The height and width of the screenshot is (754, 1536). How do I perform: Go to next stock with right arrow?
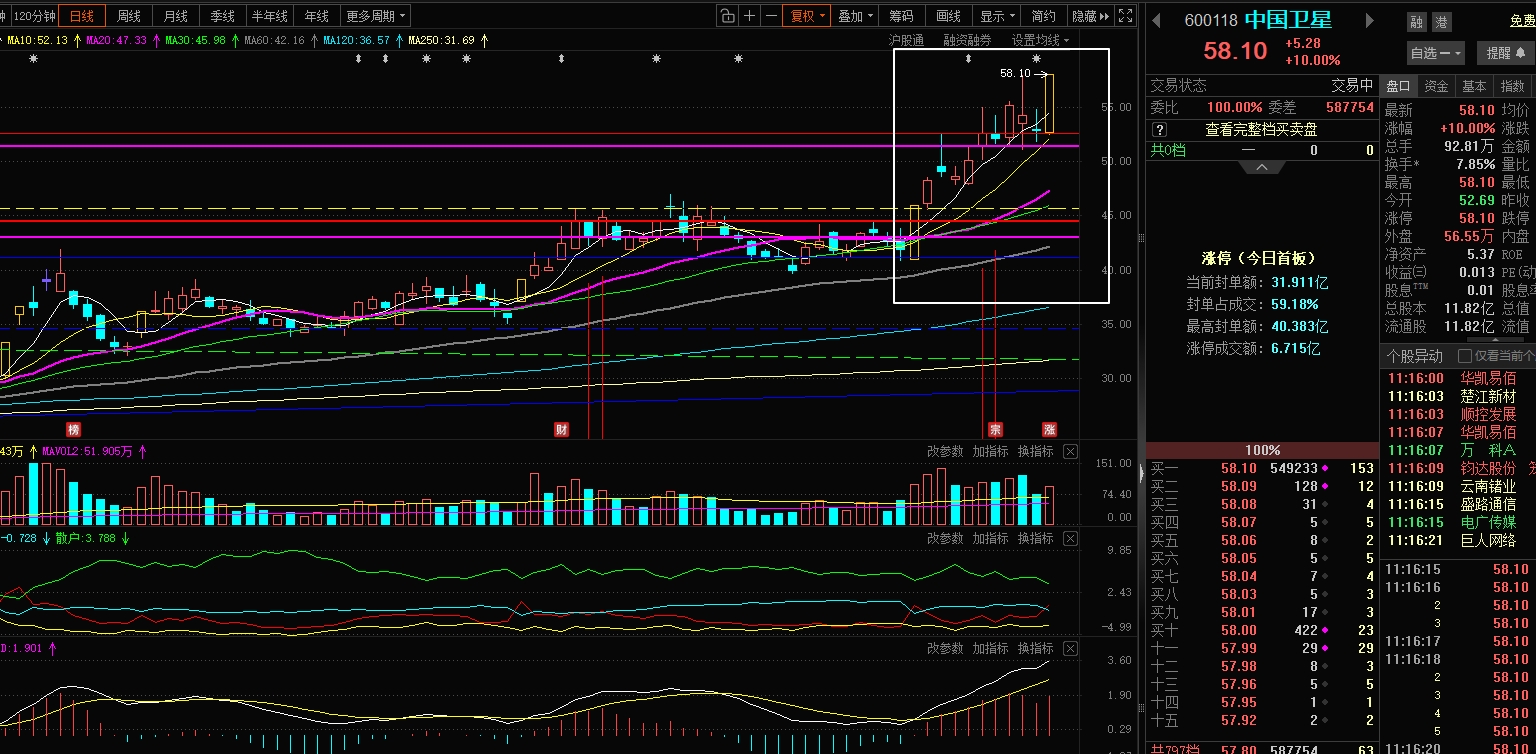[x=1370, y=21]
